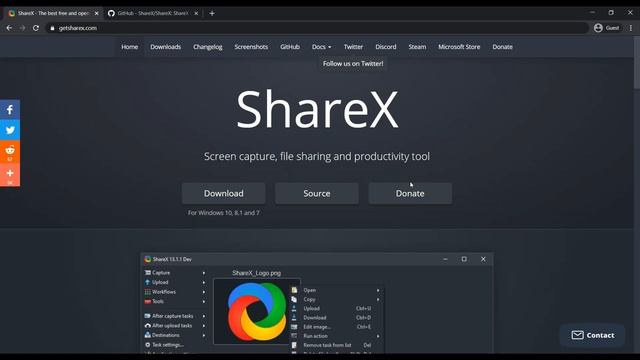Viewport: 640px width, 360px height.
Task: Open the Screenshots nav link
Action: point(251,47)
